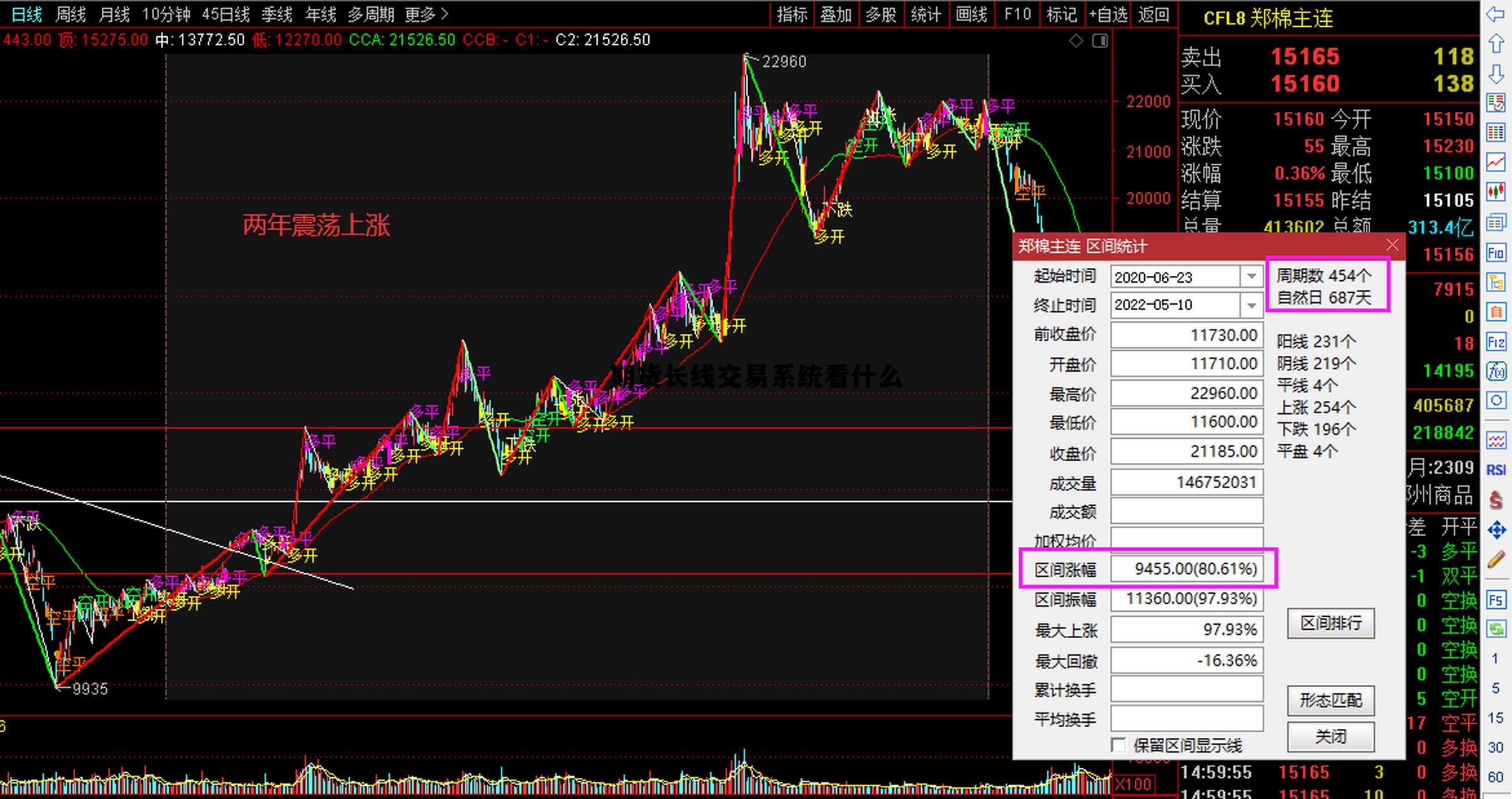
Task: Switch to 周线 period tab
Action: pos(71,14)
